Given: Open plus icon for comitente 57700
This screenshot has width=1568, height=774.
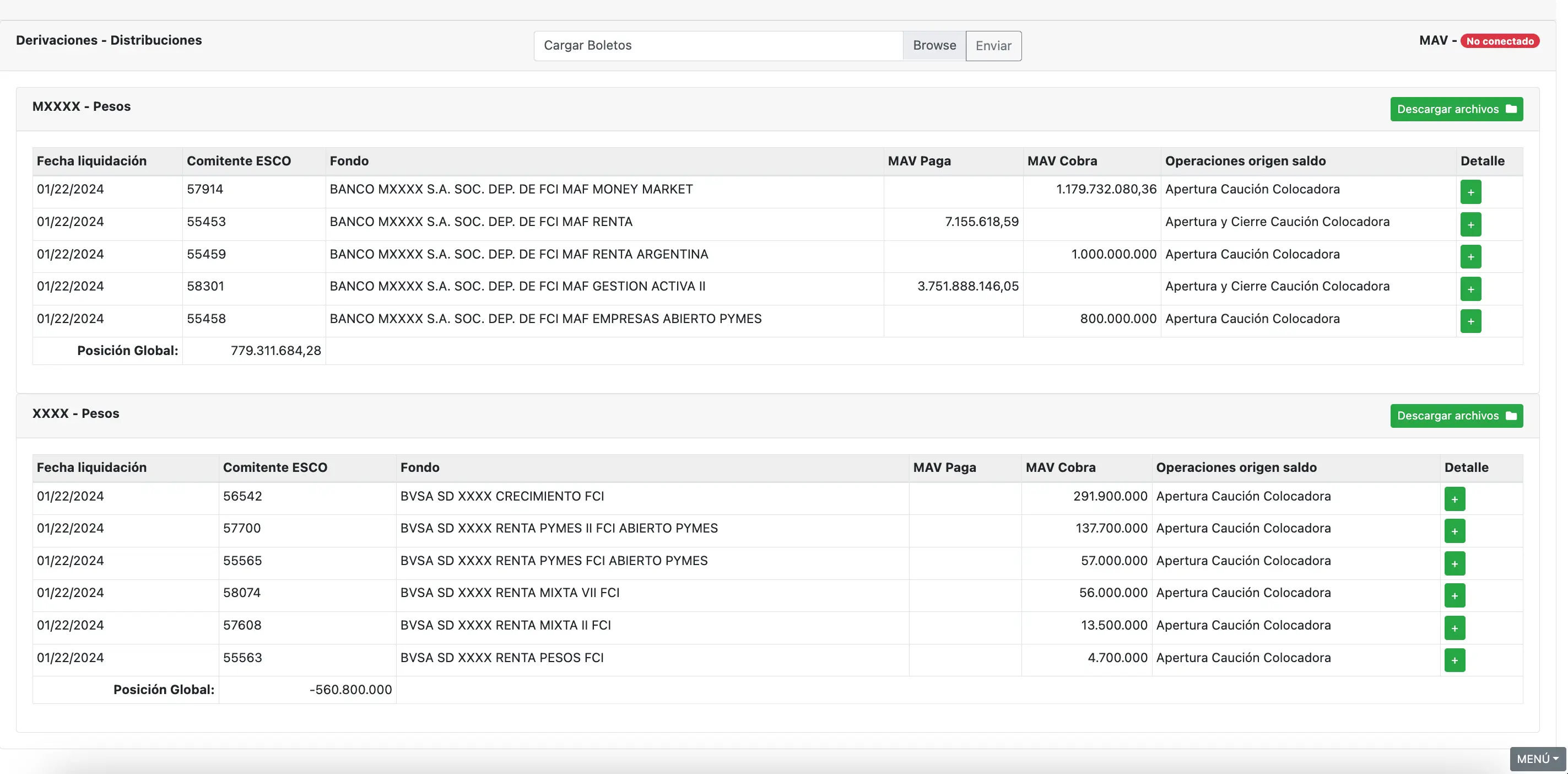Looking at the screenshot, I should (x=1454, y=531).
